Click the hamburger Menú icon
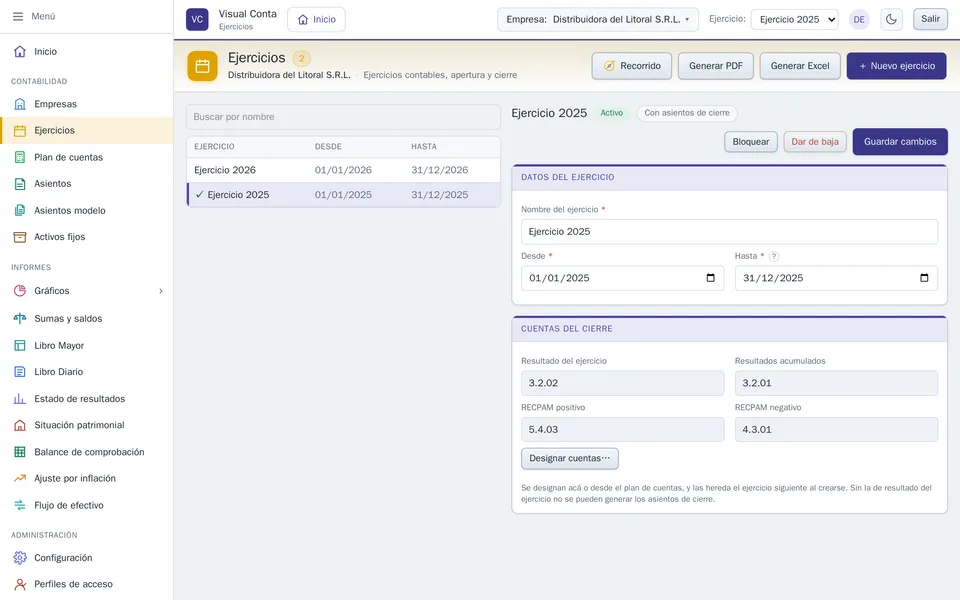This screenshot has width=960, height=600. (18, 17)
